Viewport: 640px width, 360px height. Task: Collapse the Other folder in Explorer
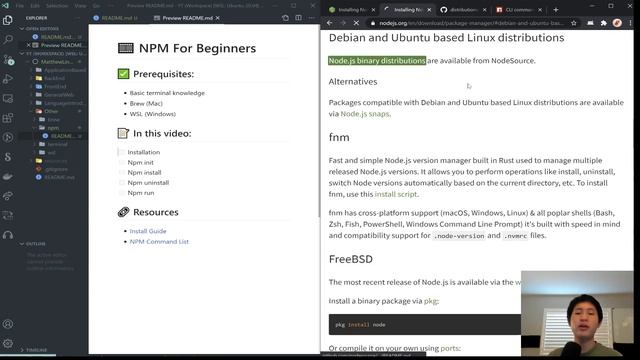click(x=51, y=111)
